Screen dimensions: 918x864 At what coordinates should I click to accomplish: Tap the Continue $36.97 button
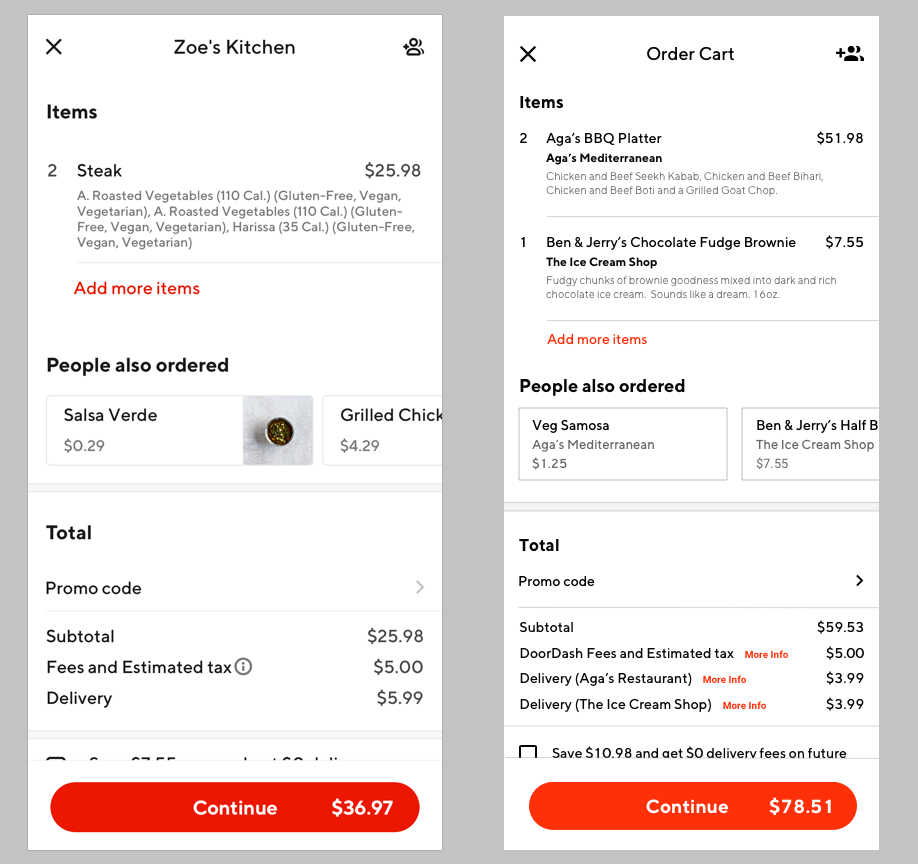coord(234,807)
